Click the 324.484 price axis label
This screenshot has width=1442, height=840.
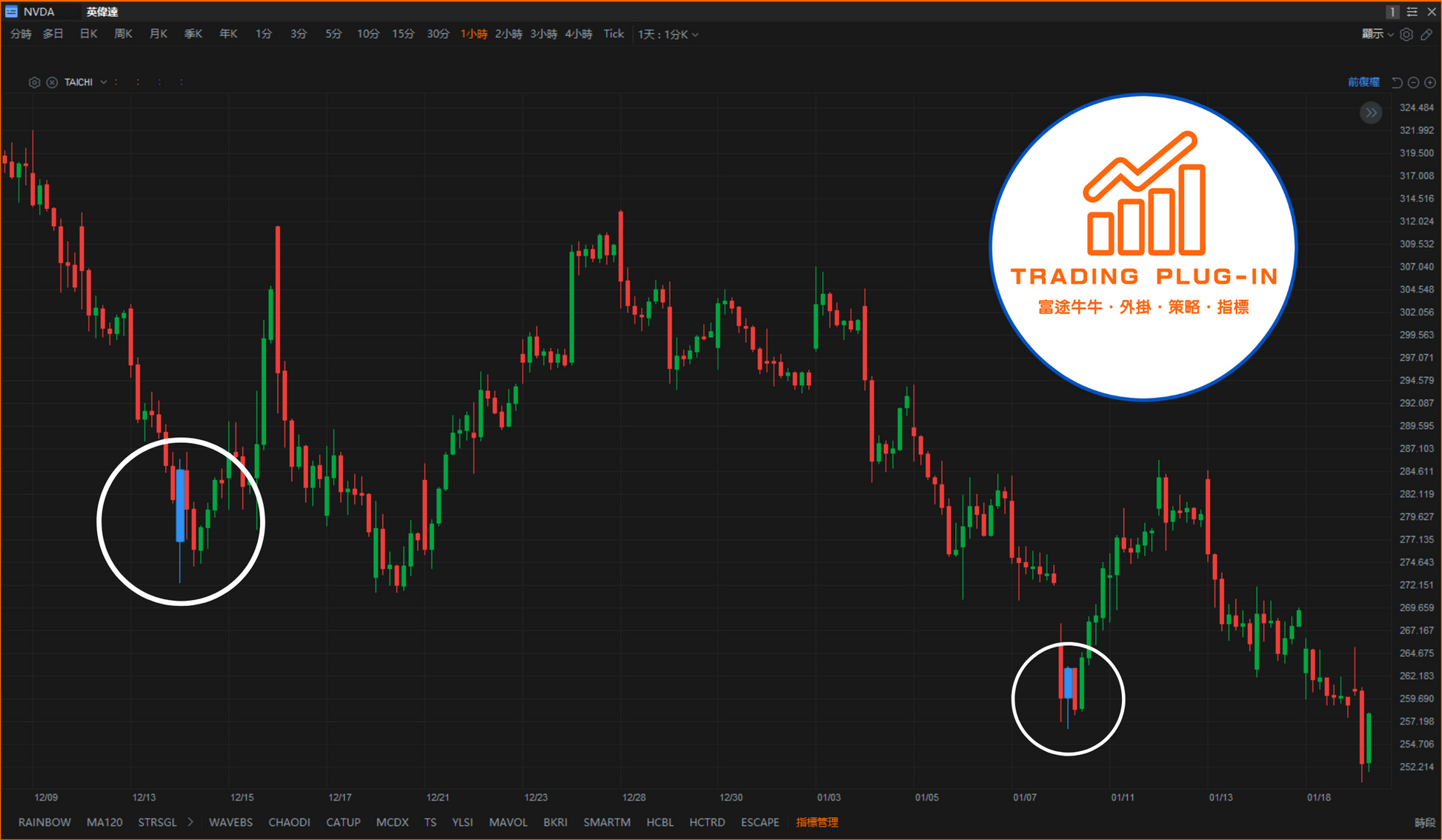click(x=1416, y=107)
